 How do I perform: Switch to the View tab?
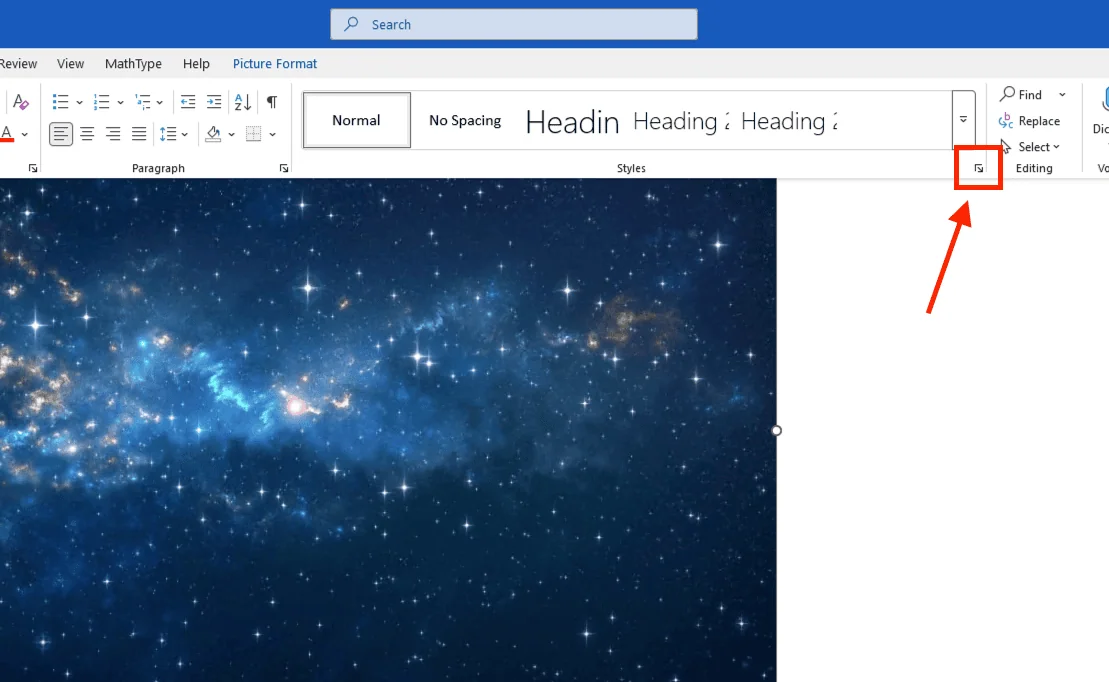click(x=71, y=64)
